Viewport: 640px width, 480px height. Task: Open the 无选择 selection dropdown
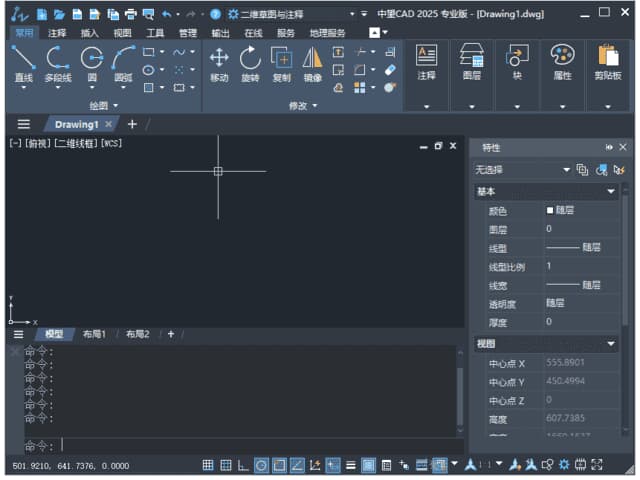coord(566,170)
